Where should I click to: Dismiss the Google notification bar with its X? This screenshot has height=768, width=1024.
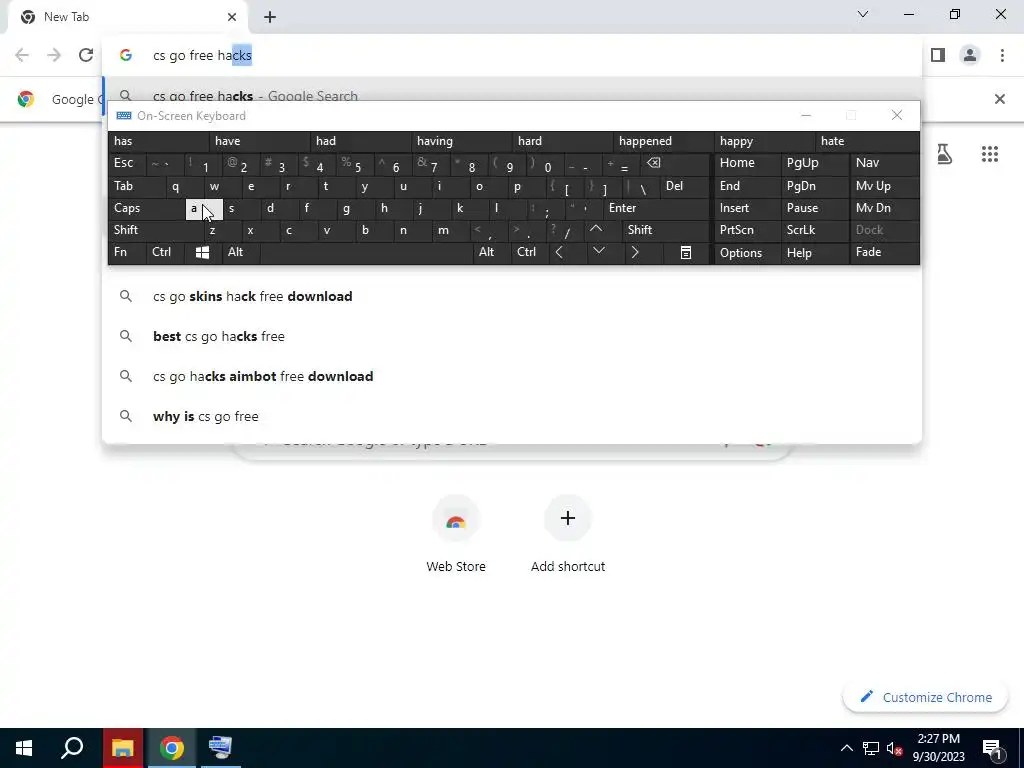(999, 99)
